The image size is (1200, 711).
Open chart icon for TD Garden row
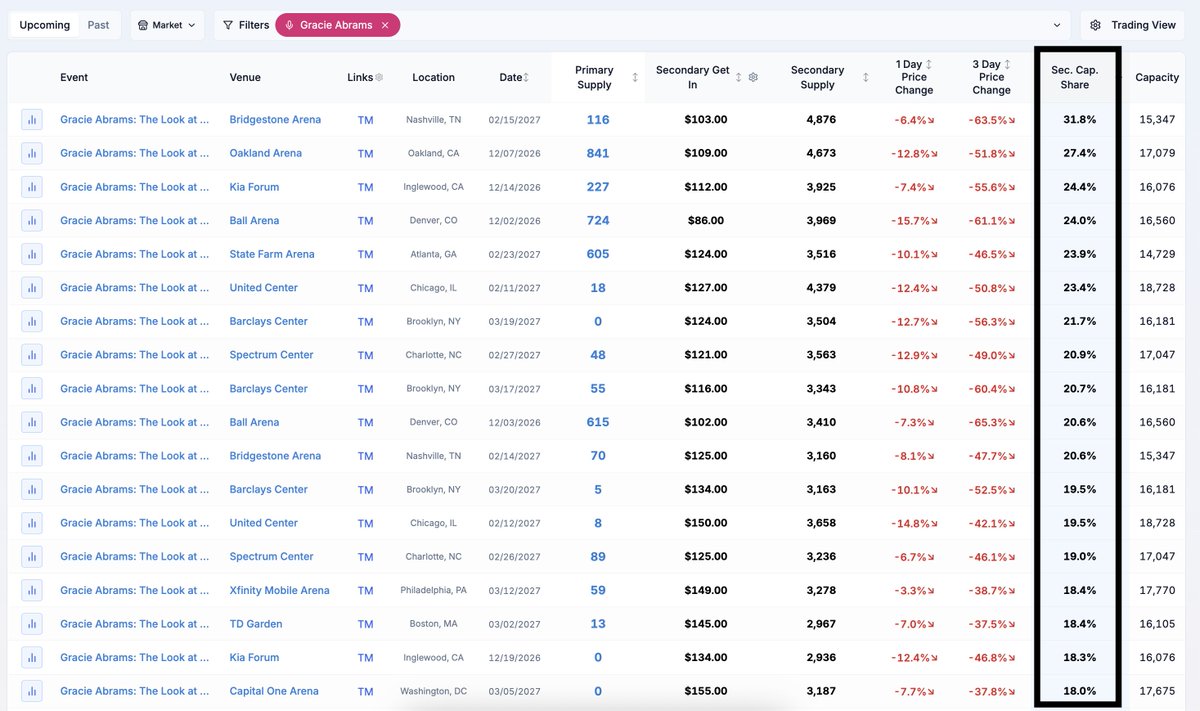click(x=32, y=624)
